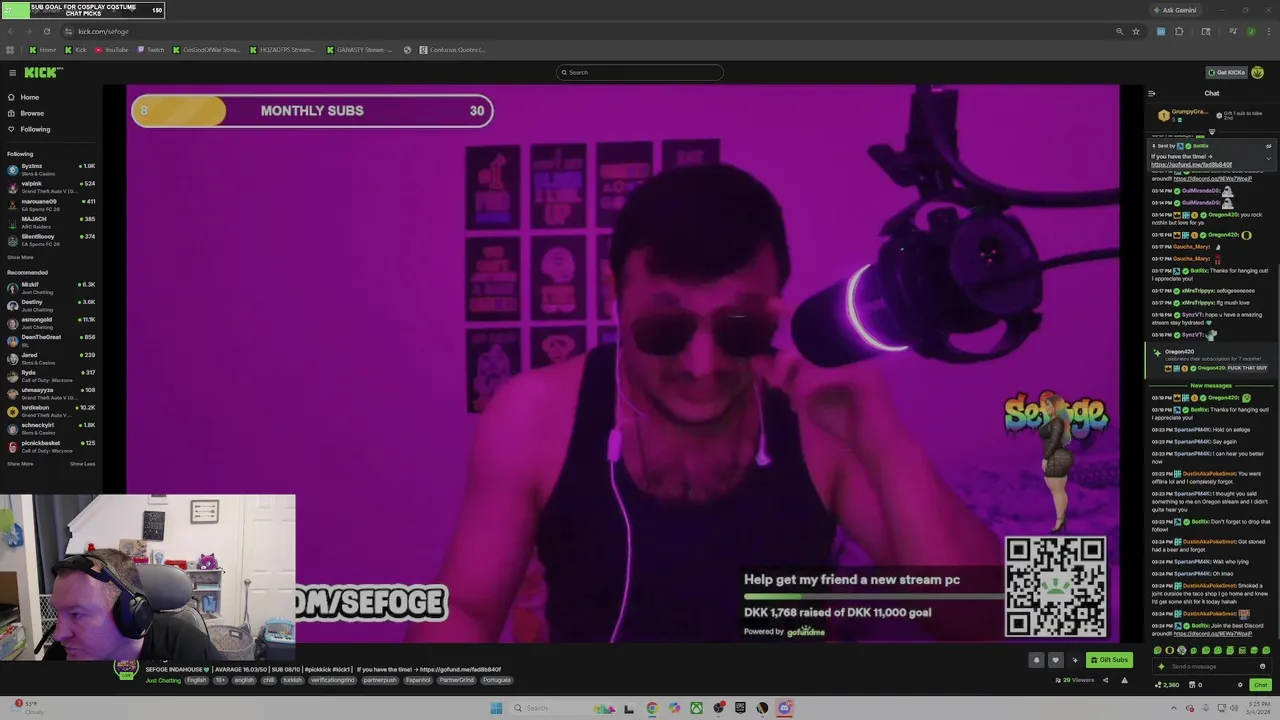
Task: Expand Following list with Show More
Action: pyautogui.click(x=20, y=257)
